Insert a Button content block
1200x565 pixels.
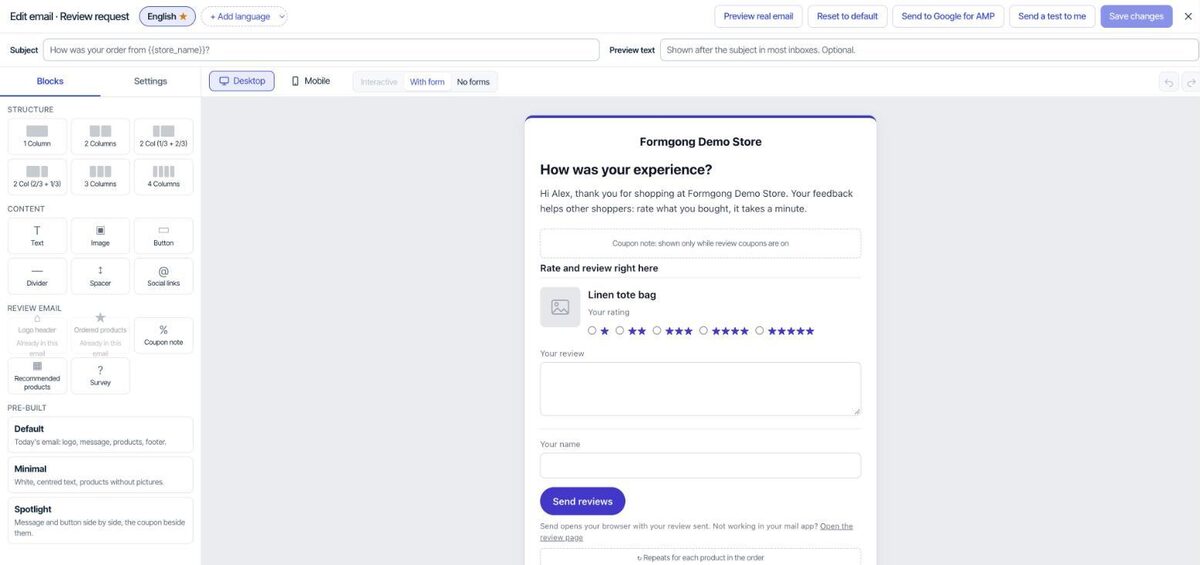pos(163,236)
